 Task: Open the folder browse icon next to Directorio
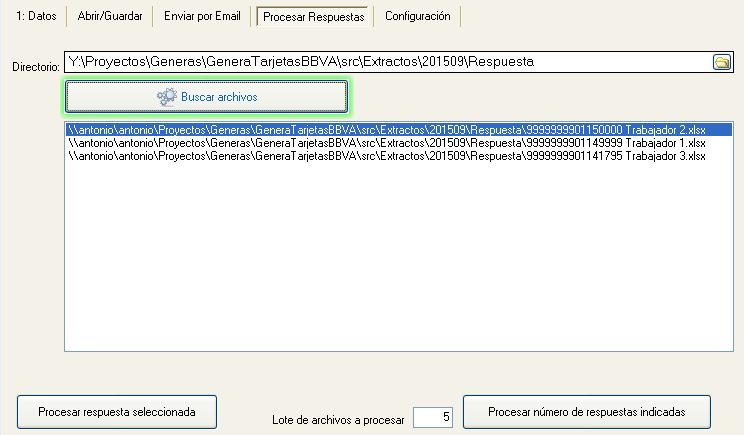coord(722,62)
